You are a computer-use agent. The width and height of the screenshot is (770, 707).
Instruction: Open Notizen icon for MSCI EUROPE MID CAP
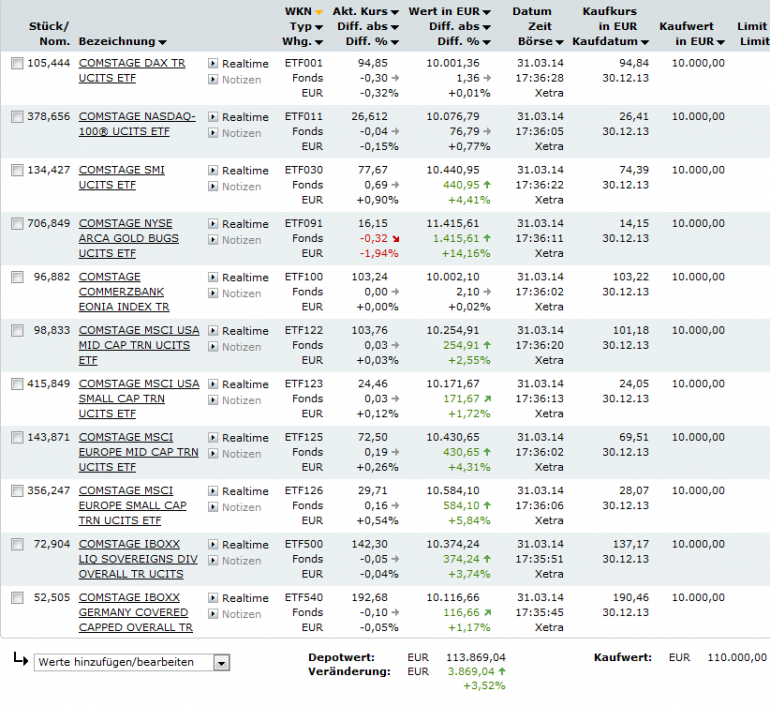point(213,454)
